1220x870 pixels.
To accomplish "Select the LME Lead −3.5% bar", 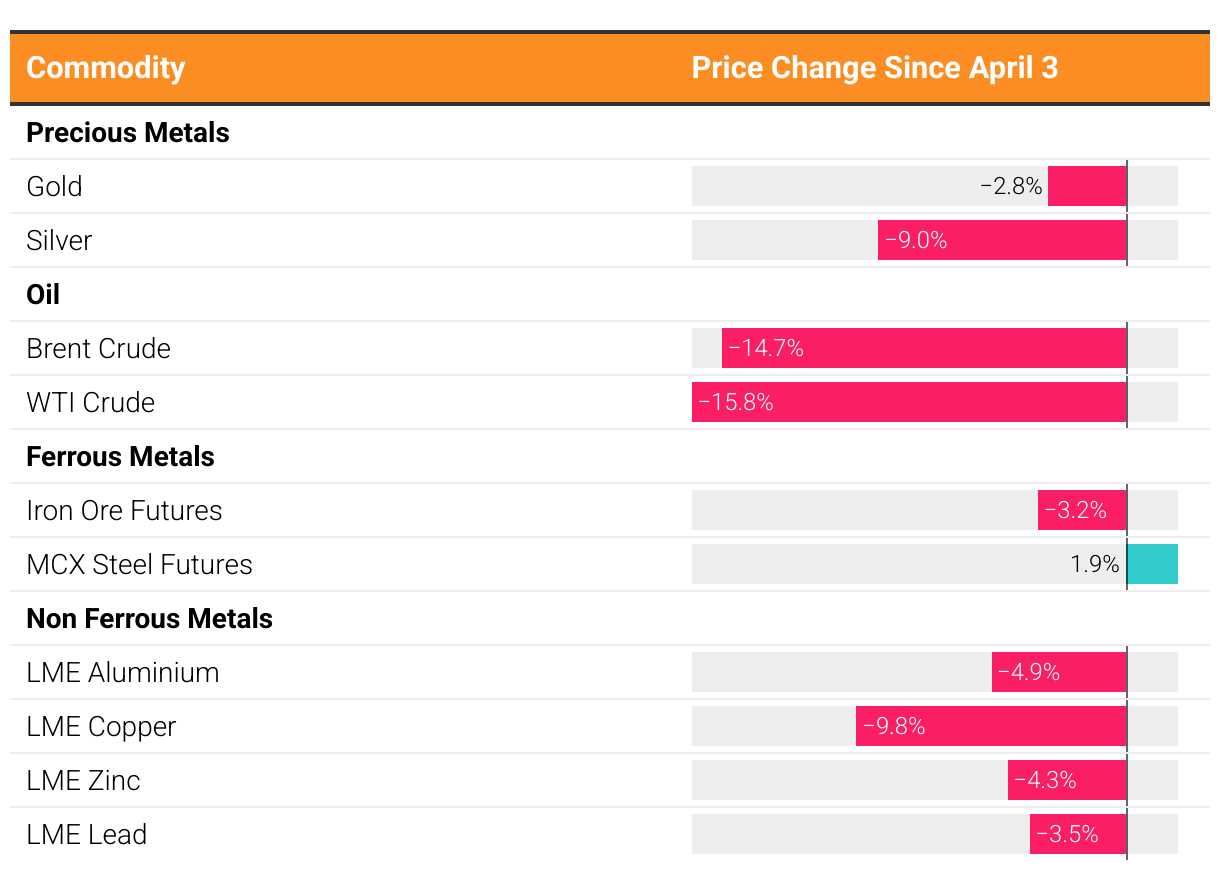I will 1078,834.
